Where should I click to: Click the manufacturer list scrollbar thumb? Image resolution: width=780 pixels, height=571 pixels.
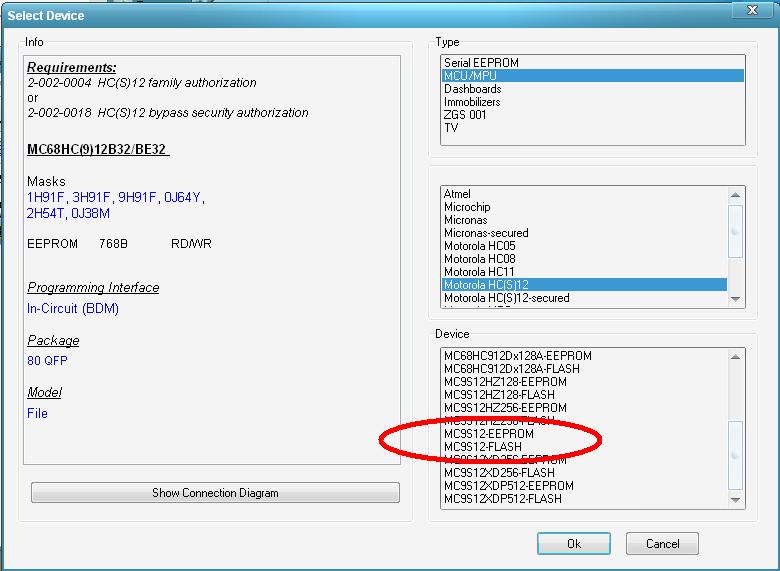tap(735, 231)
